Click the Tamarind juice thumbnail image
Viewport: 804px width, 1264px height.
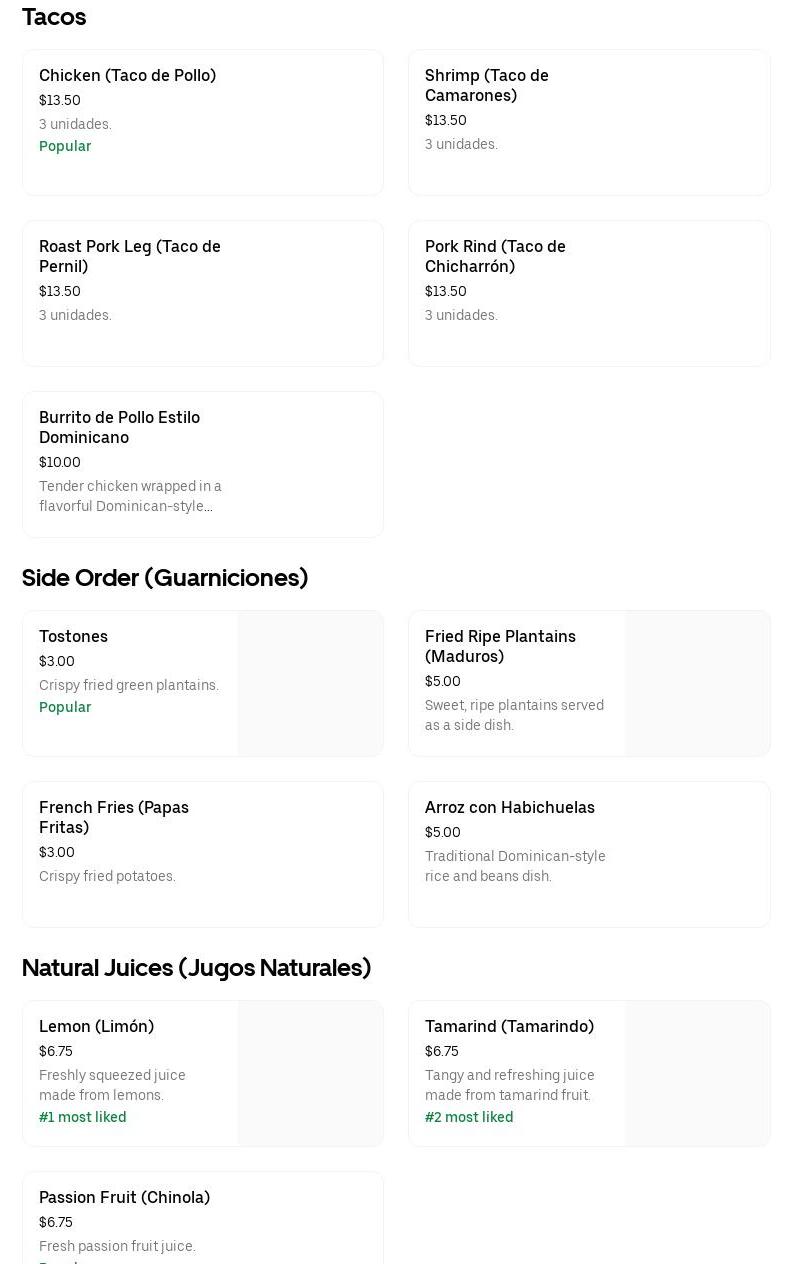pos(697,1074)
